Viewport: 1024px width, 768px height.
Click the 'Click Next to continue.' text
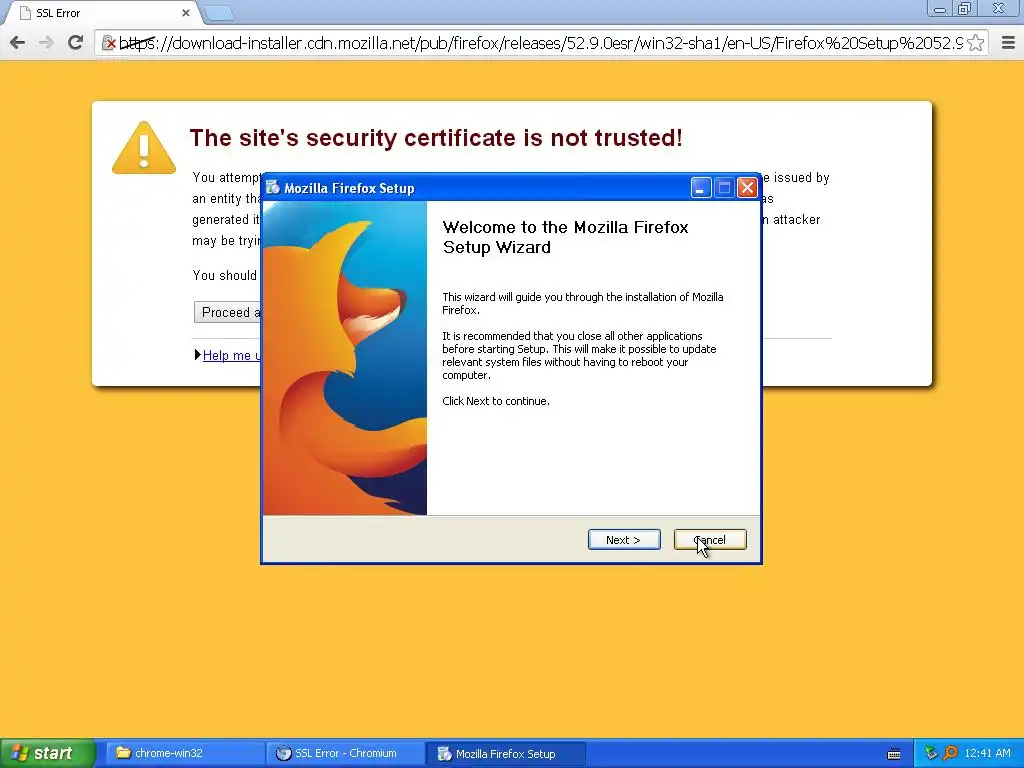(x=496, y=401)
